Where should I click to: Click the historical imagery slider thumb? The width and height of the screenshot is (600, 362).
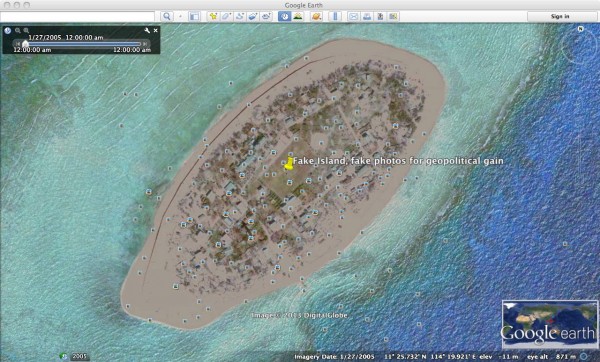(25, 44)
